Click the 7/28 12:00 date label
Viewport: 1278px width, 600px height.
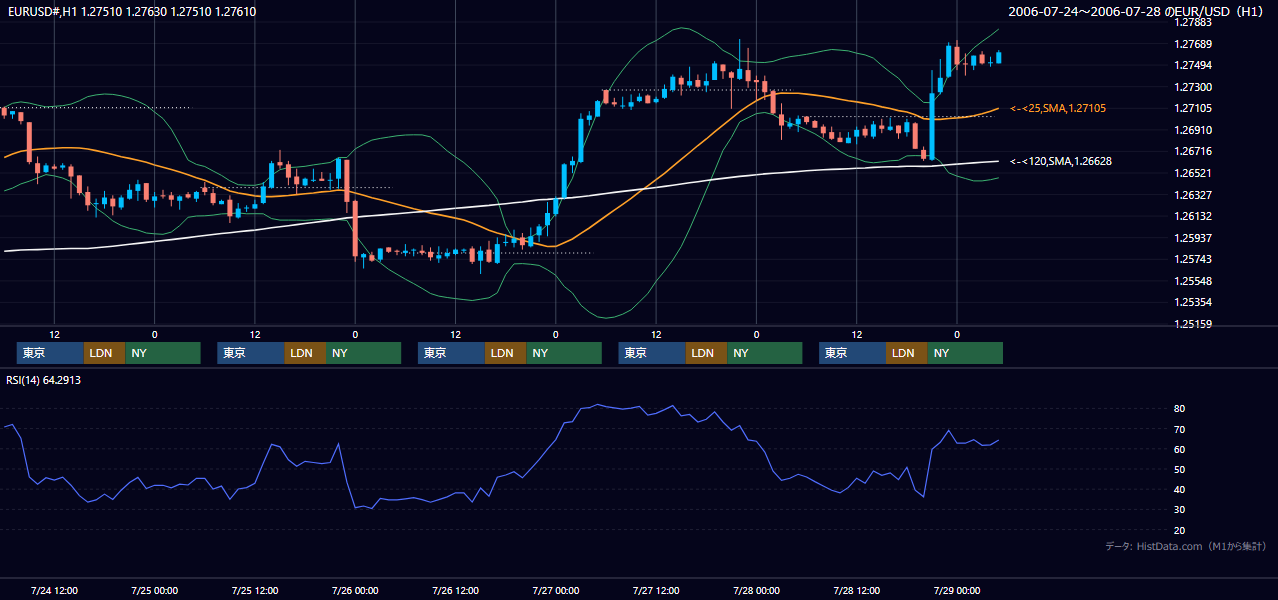pos(857,590)
